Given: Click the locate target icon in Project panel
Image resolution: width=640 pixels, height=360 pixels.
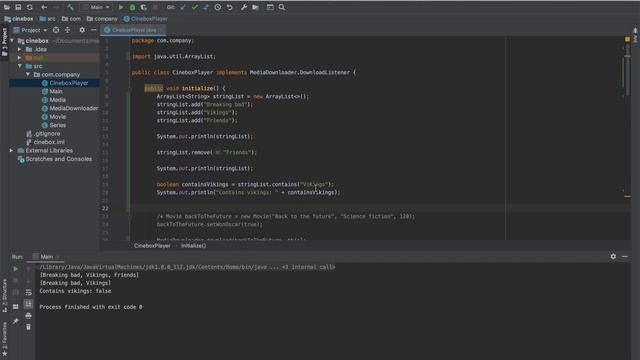Looking at the screenshot, I should click(x=56, y=30).
